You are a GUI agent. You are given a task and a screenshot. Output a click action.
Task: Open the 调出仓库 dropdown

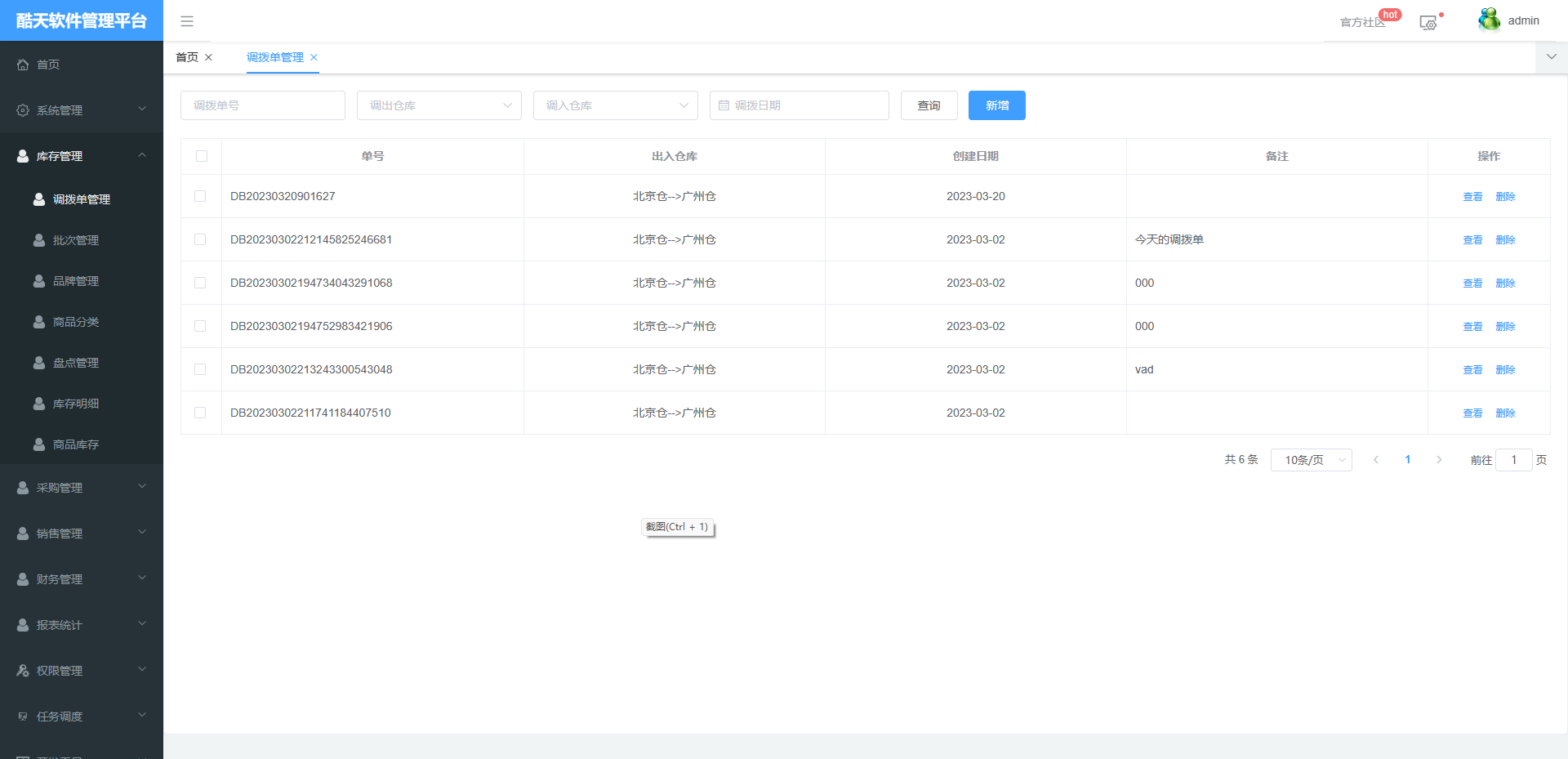[439, 105]
